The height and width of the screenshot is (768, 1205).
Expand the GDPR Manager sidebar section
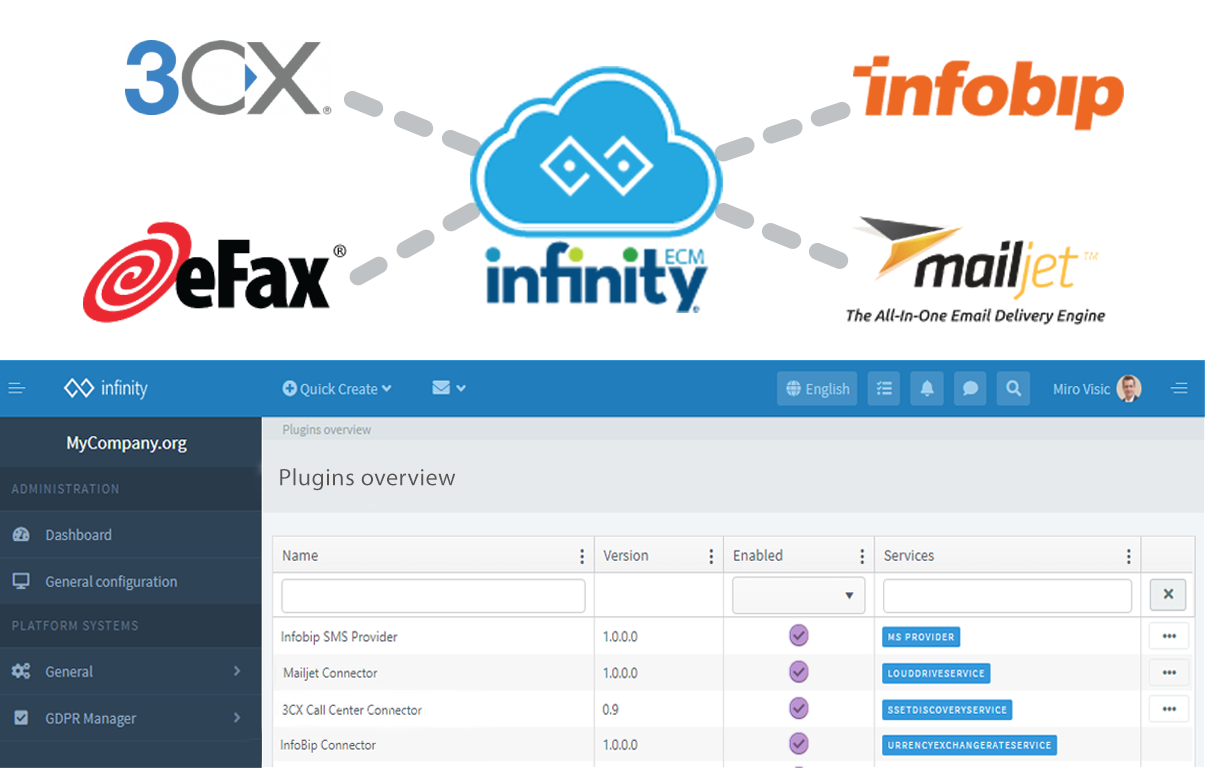[x=131, y=718]
